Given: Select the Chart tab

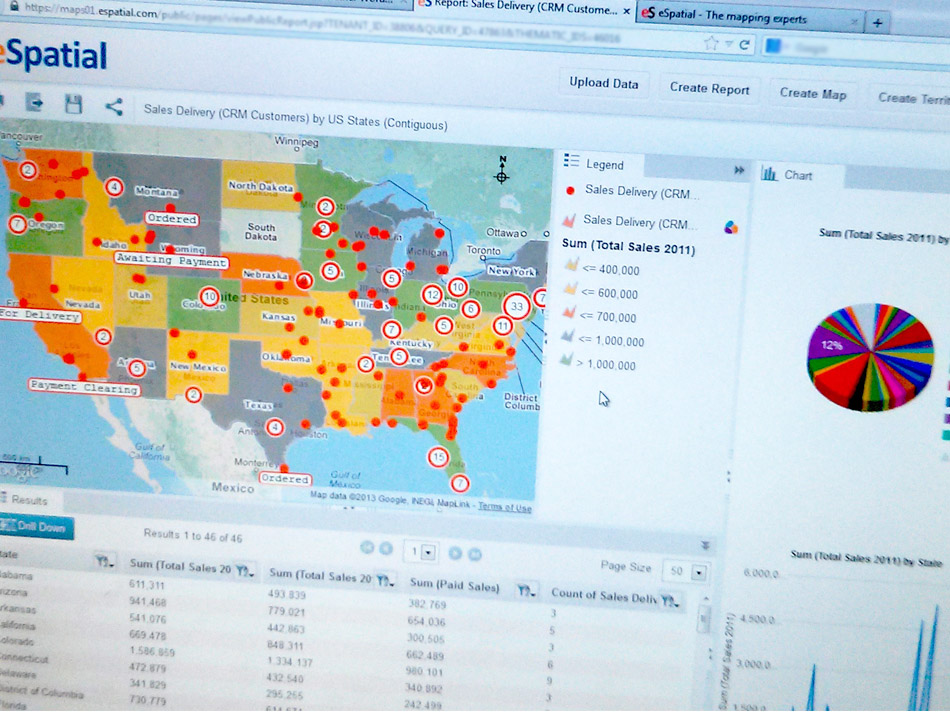Looking at the screenshot, I should point(800,175).
